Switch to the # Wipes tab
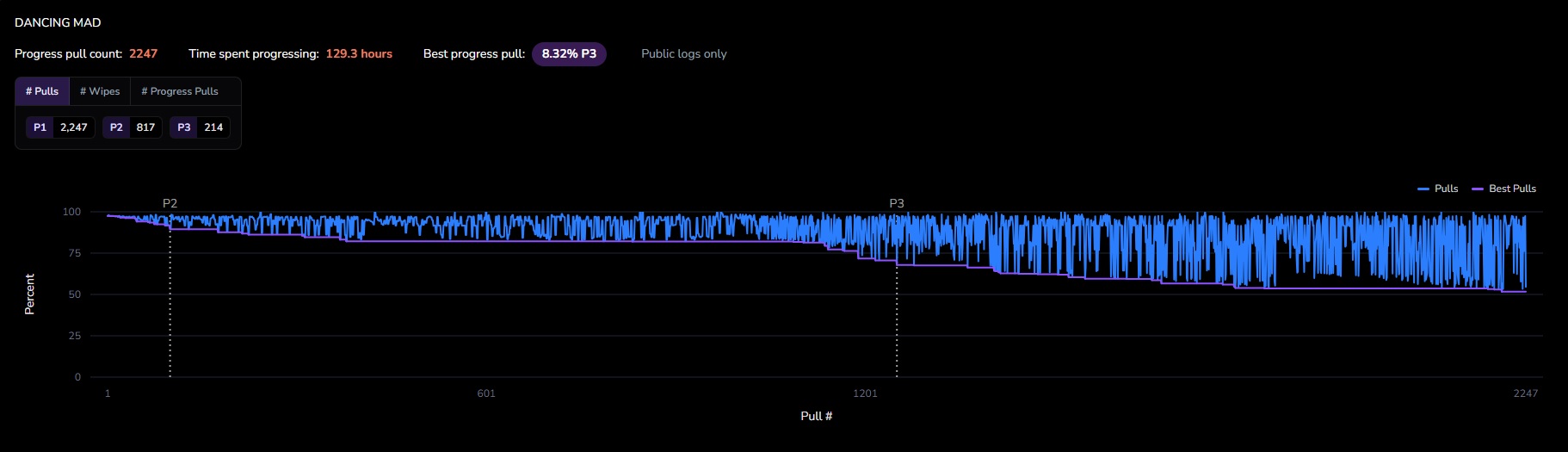This screenshot has width=1568, height=452. point(100,91)
